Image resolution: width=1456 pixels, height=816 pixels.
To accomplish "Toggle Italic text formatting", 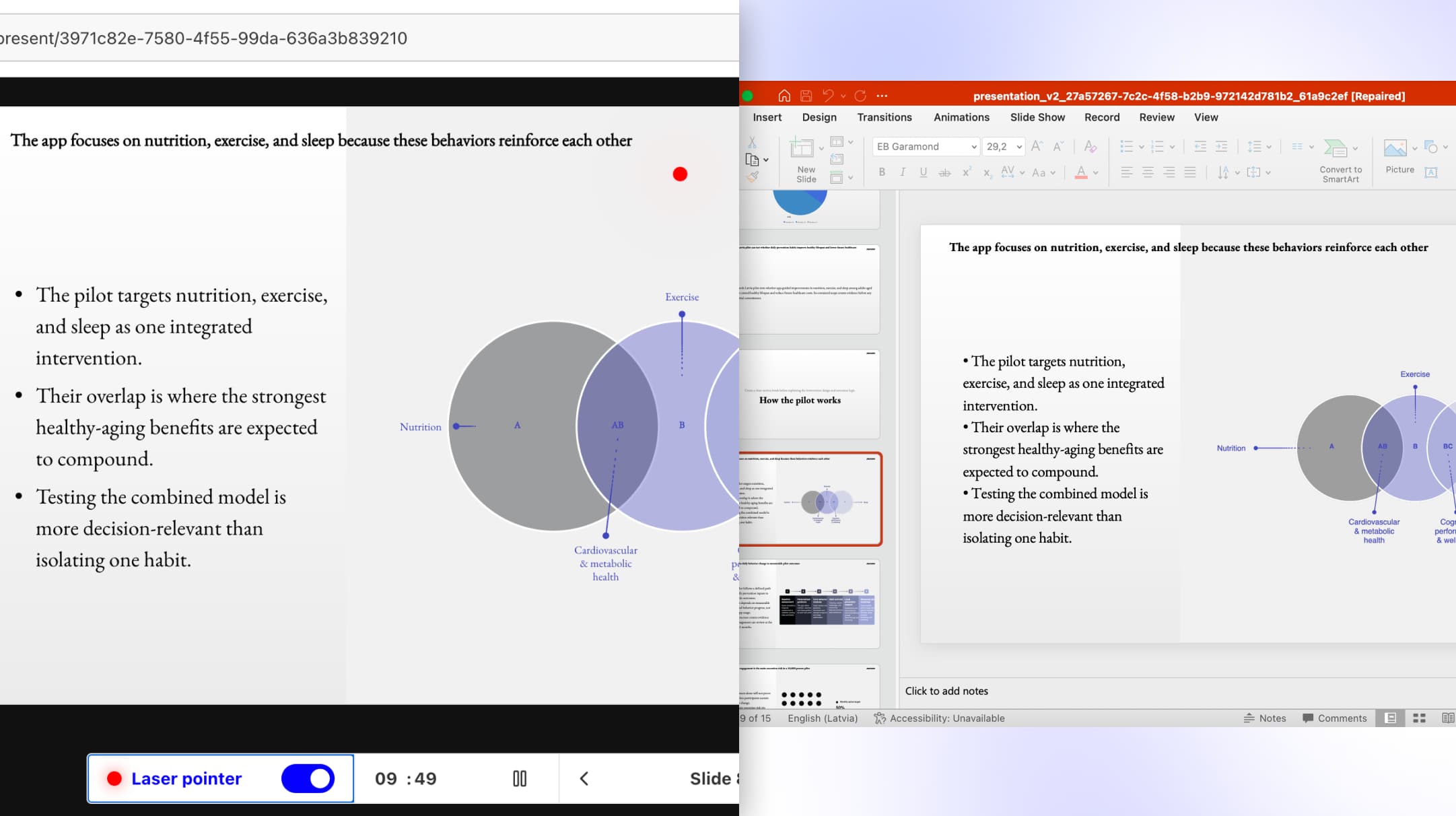I will [903, 172].
